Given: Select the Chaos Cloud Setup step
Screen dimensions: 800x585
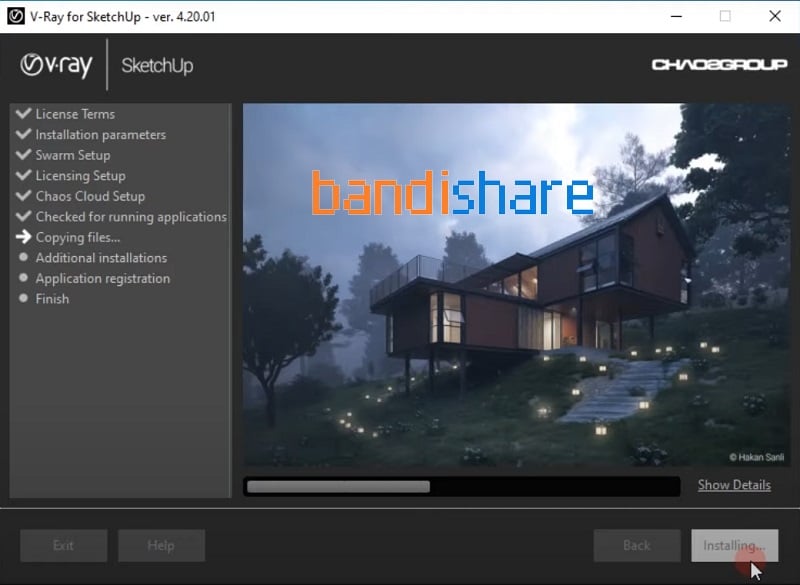Looking at the screenshot, I should pyautogui.click(x=90, y=196).
